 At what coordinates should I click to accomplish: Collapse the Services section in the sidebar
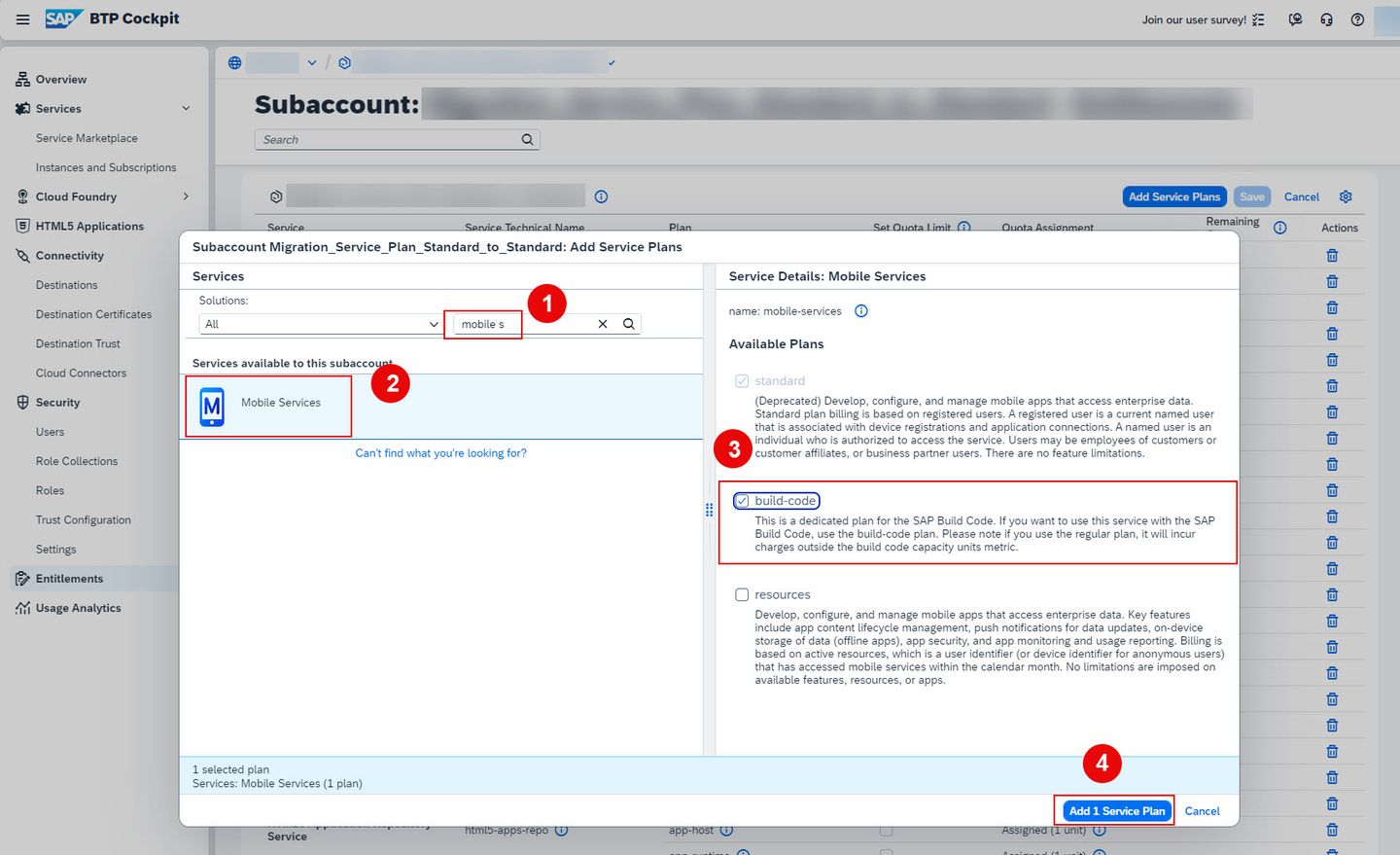(186, 109)
